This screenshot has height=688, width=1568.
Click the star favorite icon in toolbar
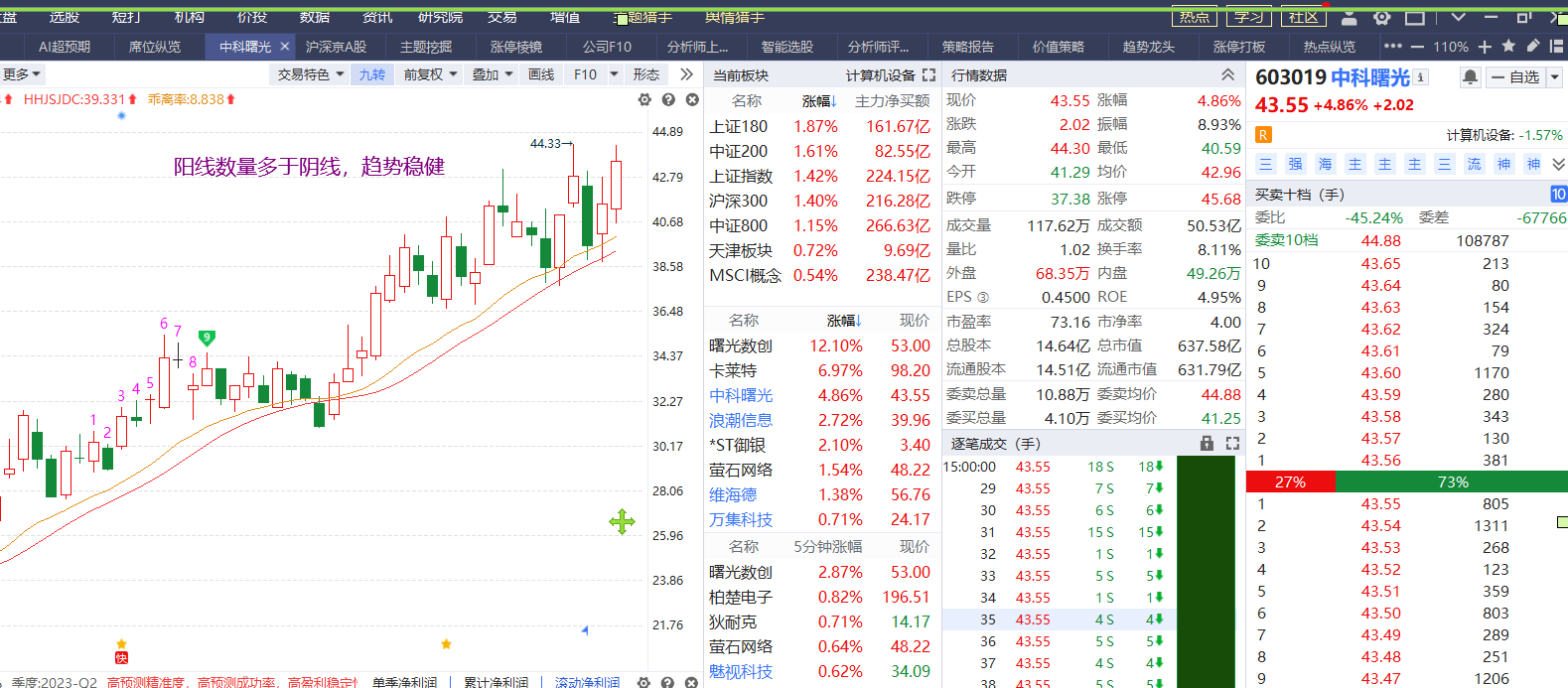(x=1508, y=46)
